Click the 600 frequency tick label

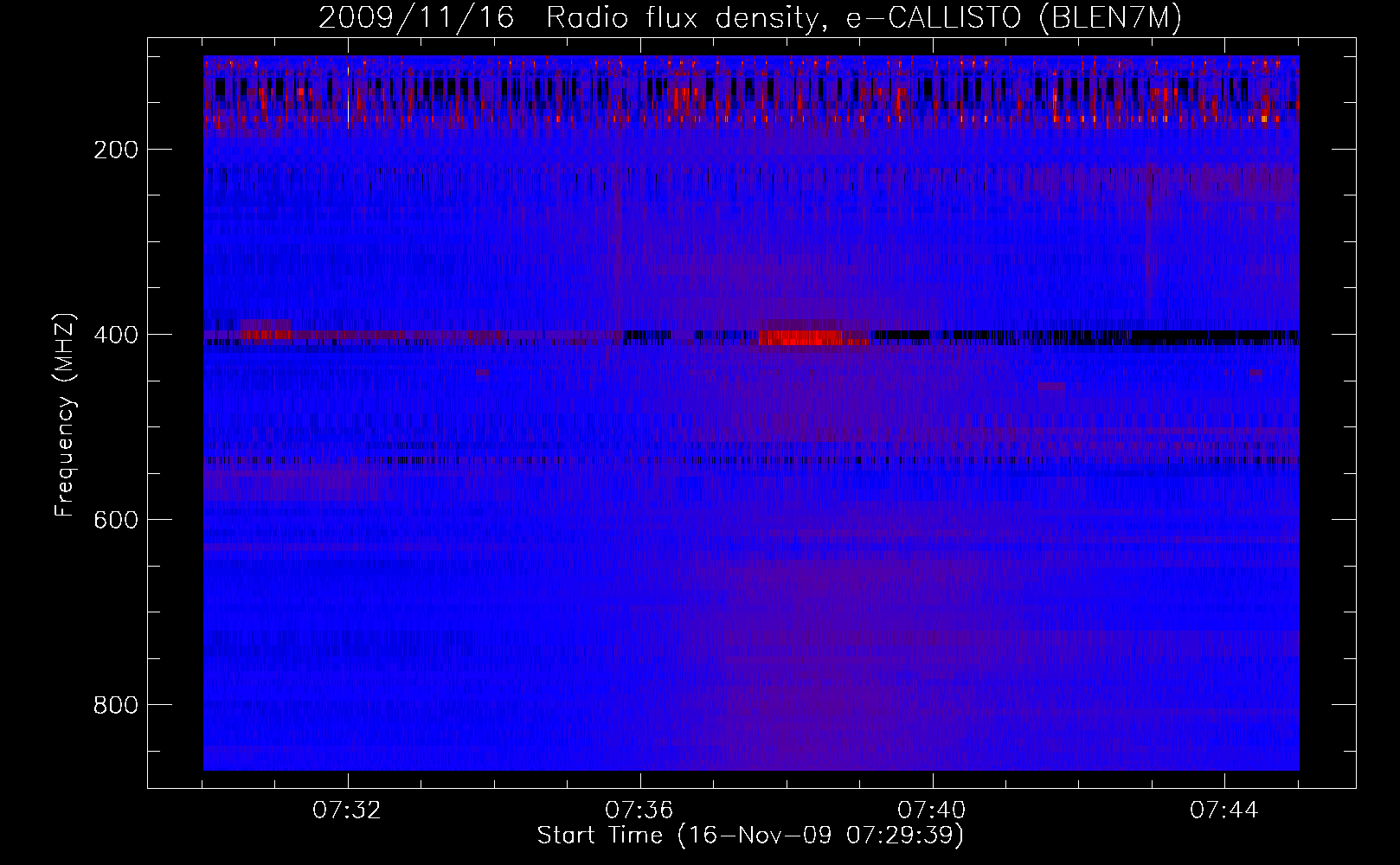116,520
